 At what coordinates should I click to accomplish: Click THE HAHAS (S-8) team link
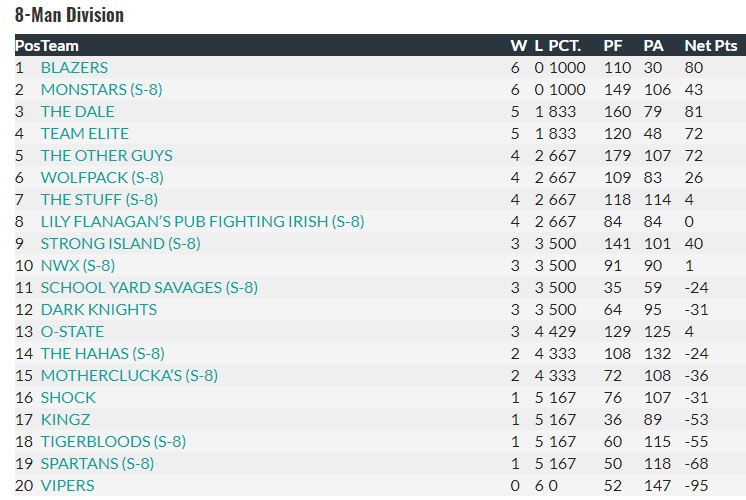(x=102, y=353)
